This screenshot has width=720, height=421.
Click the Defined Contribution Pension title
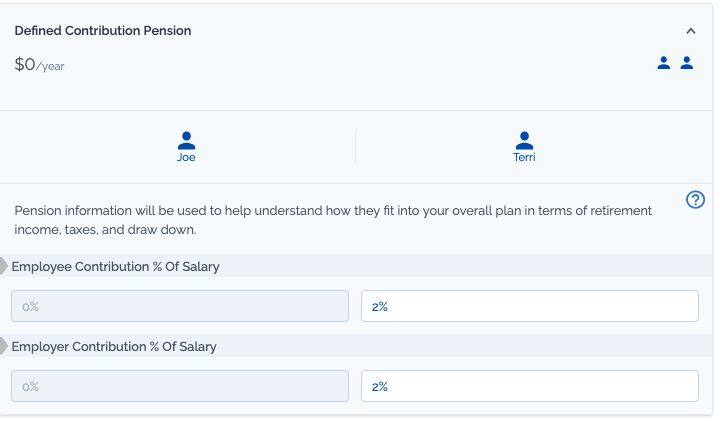coord(103,31)
